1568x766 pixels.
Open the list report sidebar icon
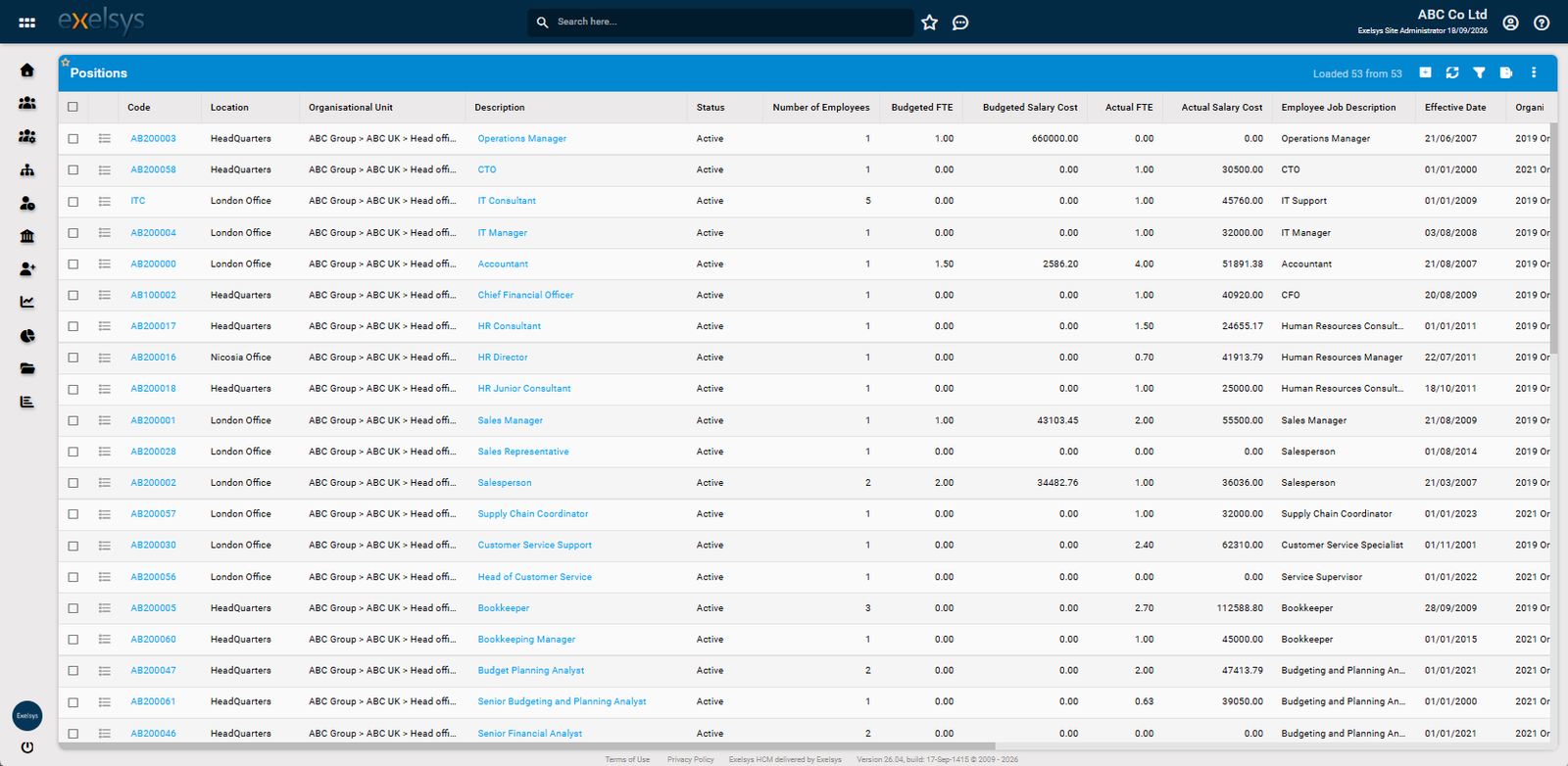tap(27, 402)
